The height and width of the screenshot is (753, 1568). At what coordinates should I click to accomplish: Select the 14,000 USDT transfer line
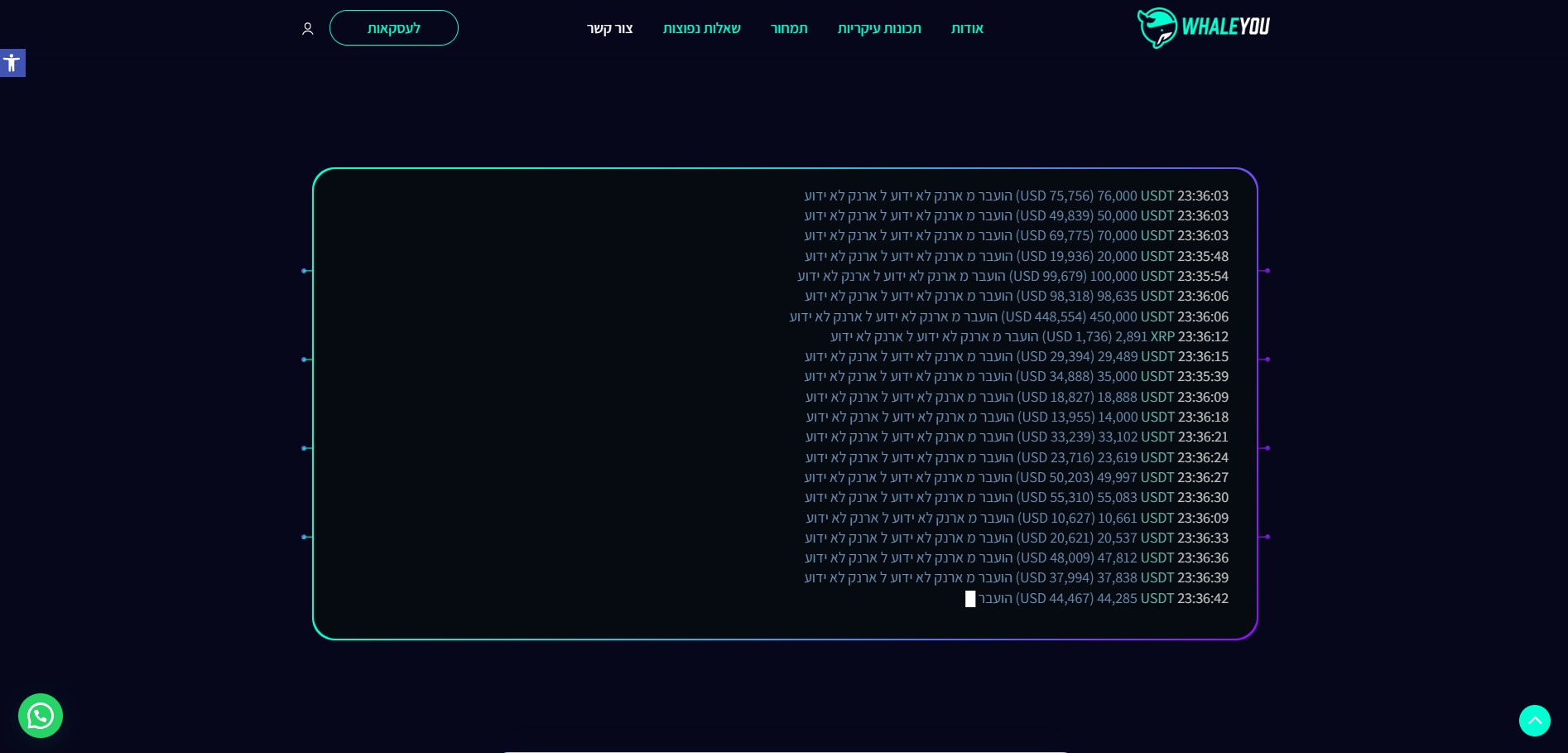pyautogui.click(x=1017, y=418)
